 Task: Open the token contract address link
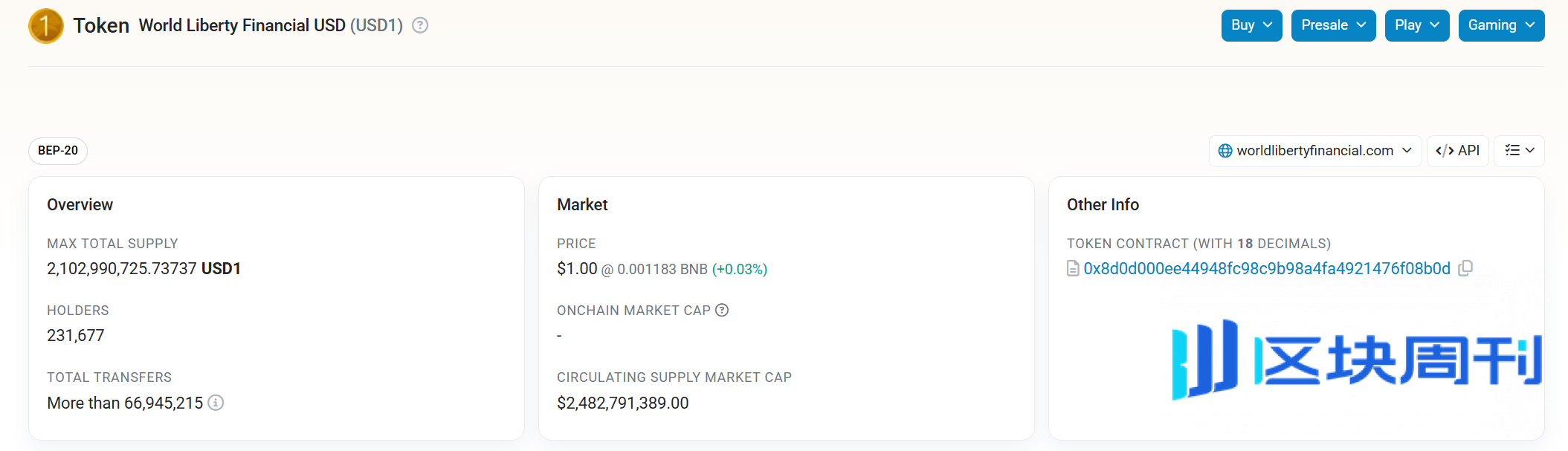1267,268
